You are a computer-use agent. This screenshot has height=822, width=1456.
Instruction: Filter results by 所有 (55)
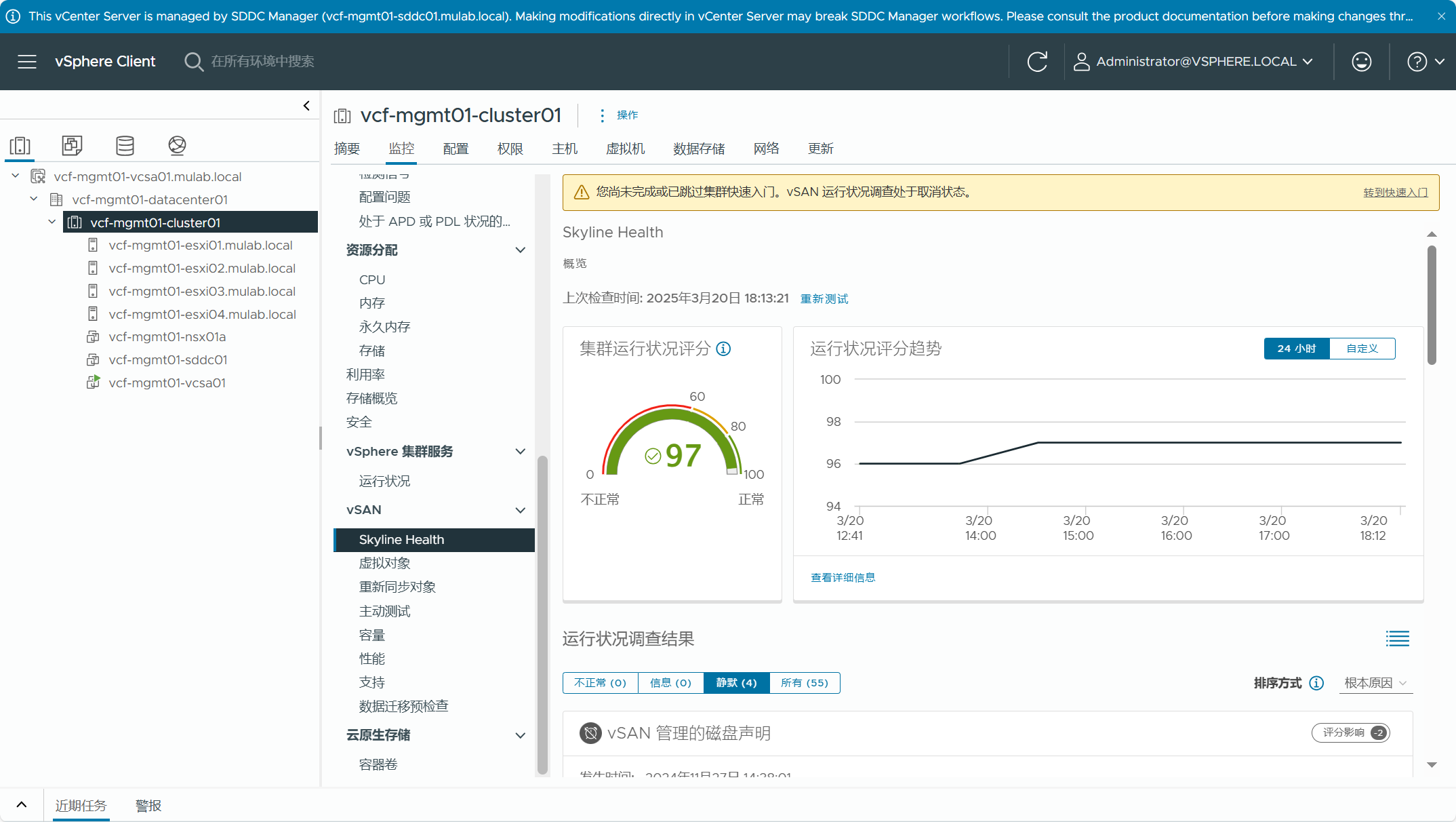pyautogui.click(x=805, y=683)
